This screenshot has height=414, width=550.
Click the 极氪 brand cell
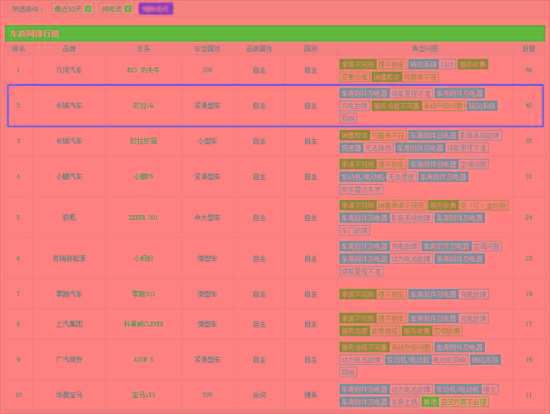click(69, 218)
